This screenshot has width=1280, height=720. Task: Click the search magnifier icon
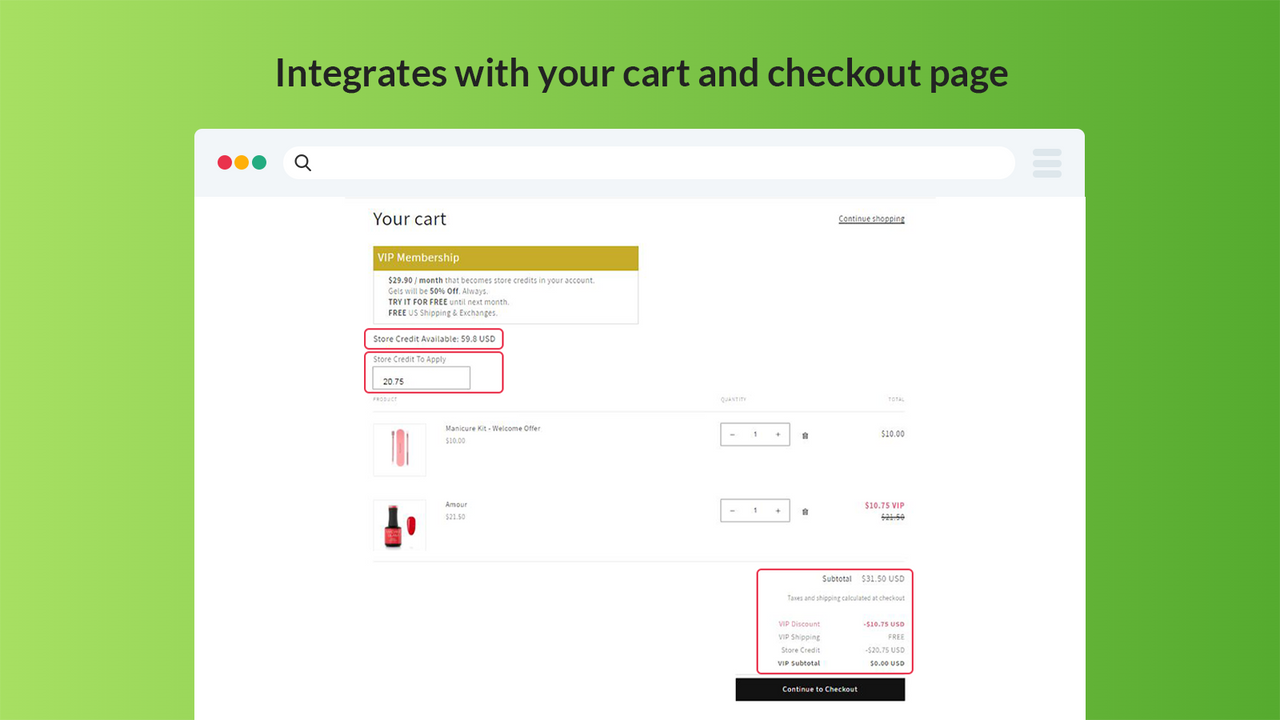point(303,163)
